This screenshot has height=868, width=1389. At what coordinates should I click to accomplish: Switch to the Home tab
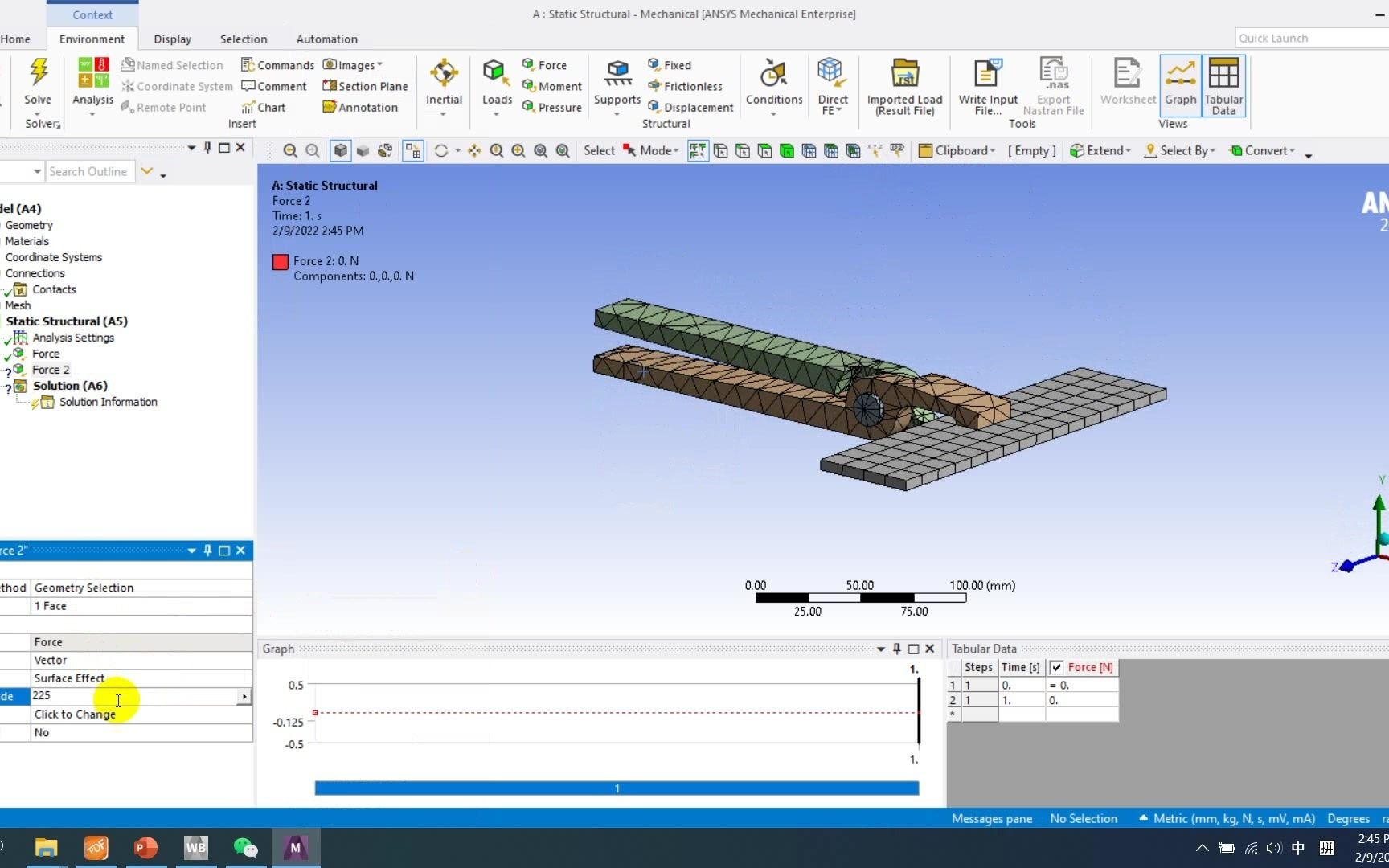[15, 39]
